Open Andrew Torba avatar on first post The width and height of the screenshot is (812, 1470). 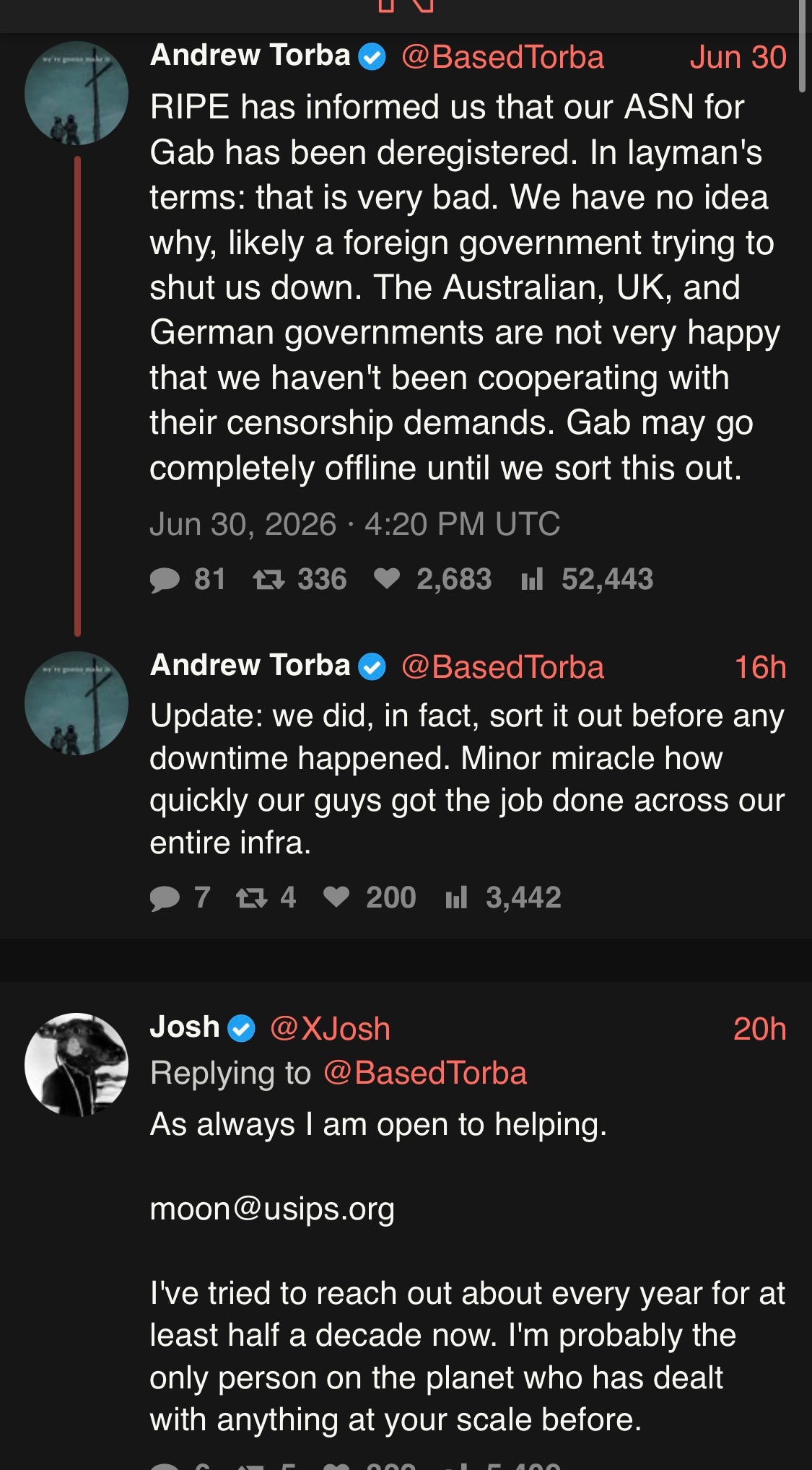tap(77, 93)
